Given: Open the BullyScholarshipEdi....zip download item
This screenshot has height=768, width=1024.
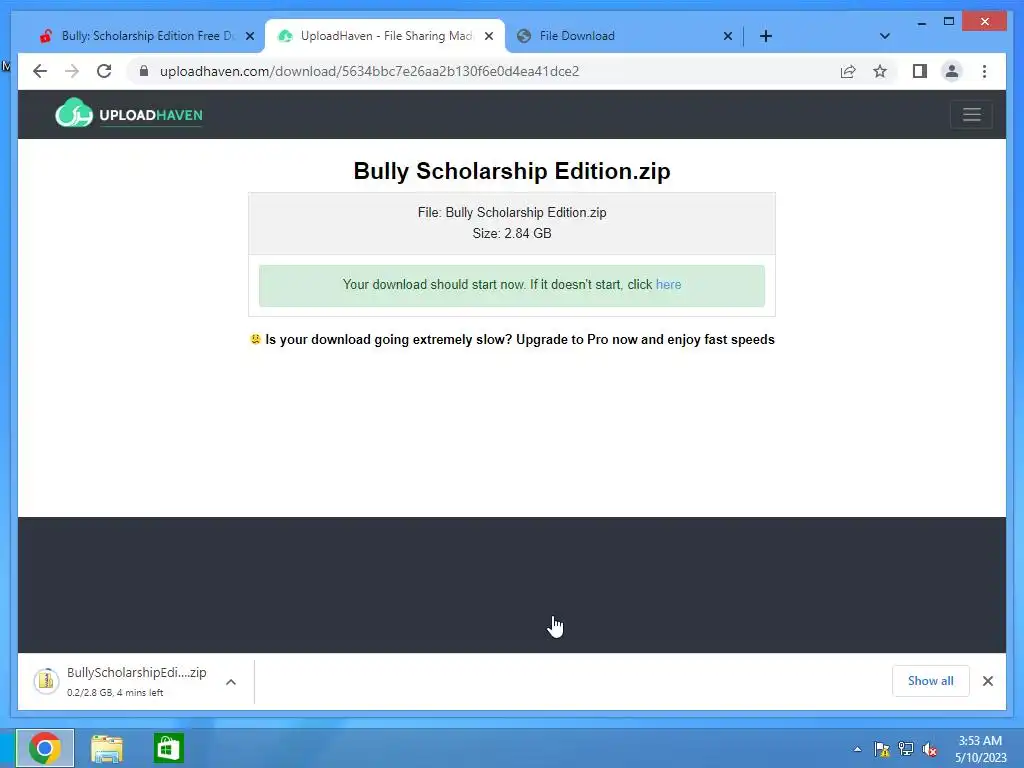Looking at the screenshot, I should click(136, 681).
